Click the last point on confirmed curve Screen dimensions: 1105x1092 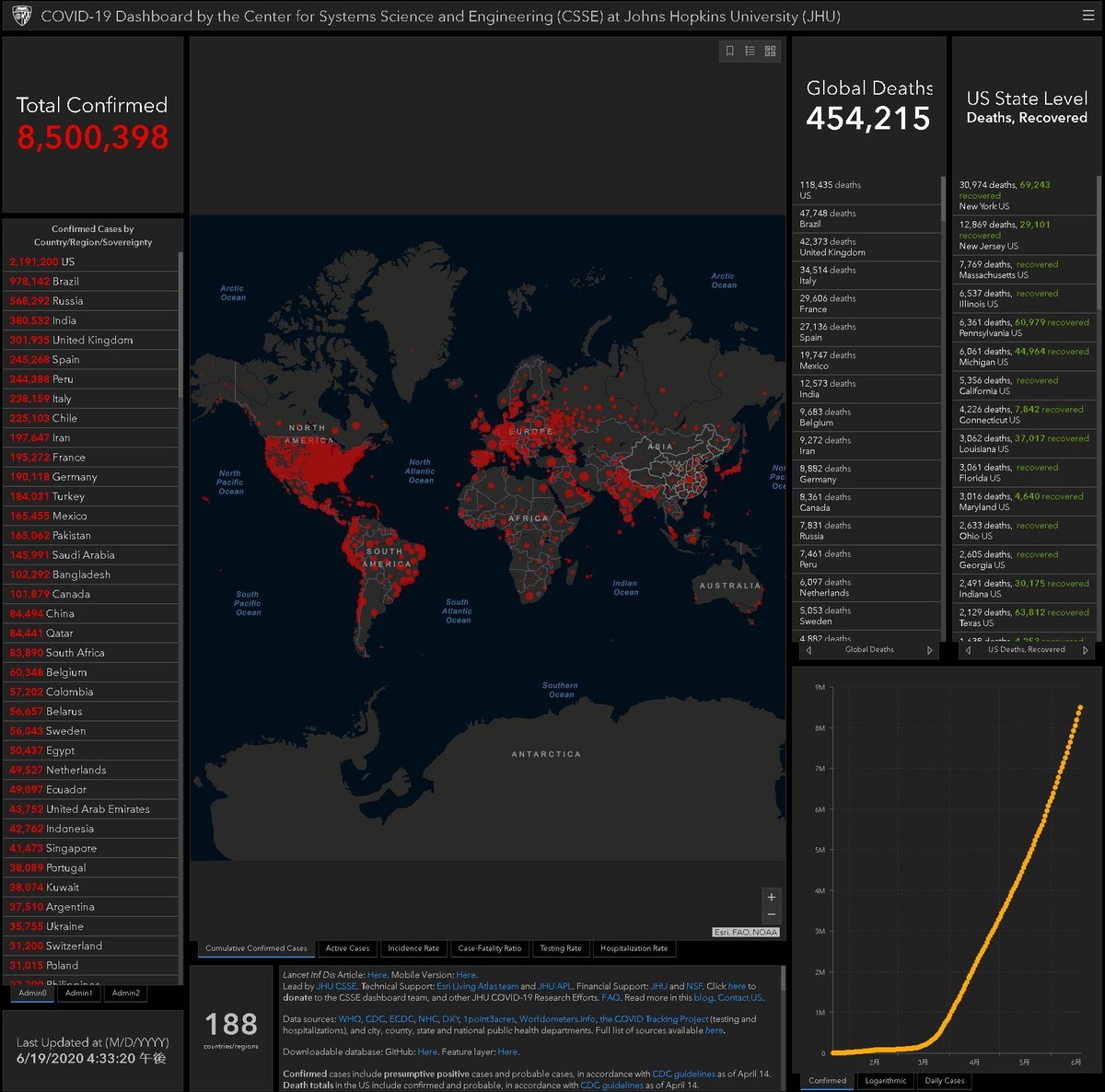coord(1080,708)
